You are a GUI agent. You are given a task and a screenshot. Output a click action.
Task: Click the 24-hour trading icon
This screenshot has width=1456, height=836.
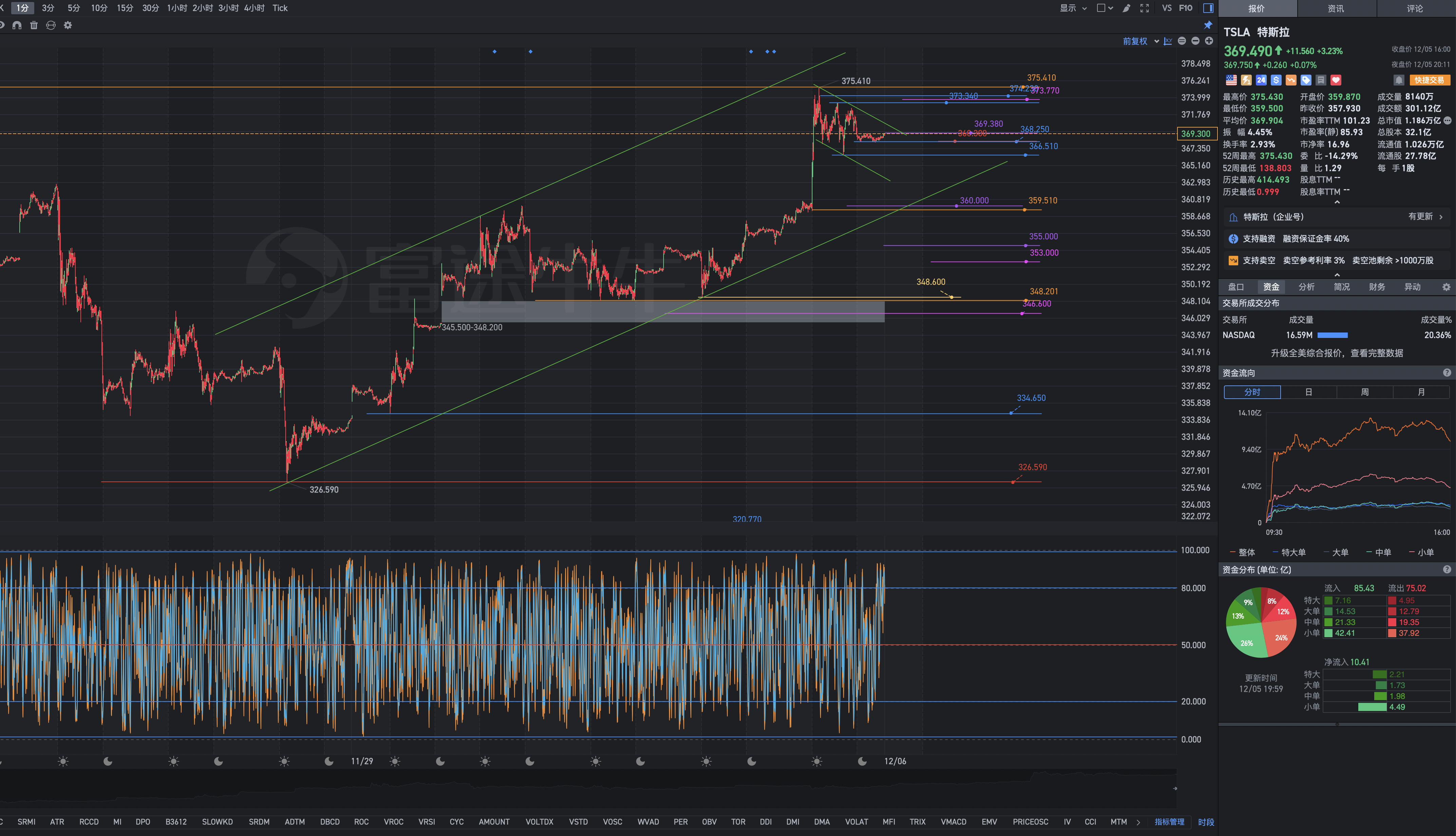[x=1261, y=80]
